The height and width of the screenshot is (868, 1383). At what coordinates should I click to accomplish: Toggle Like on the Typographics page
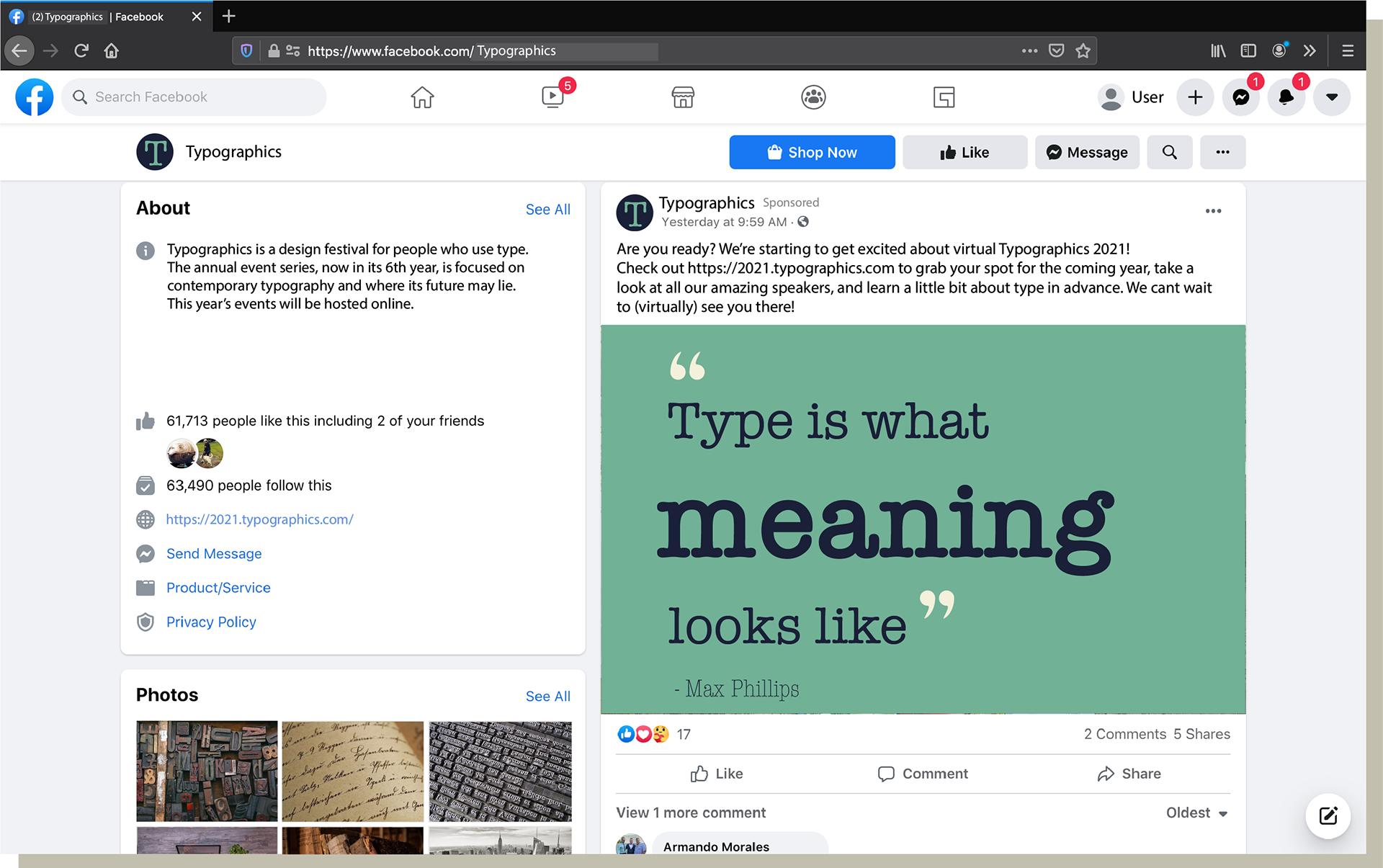click(x=964, y=152)
